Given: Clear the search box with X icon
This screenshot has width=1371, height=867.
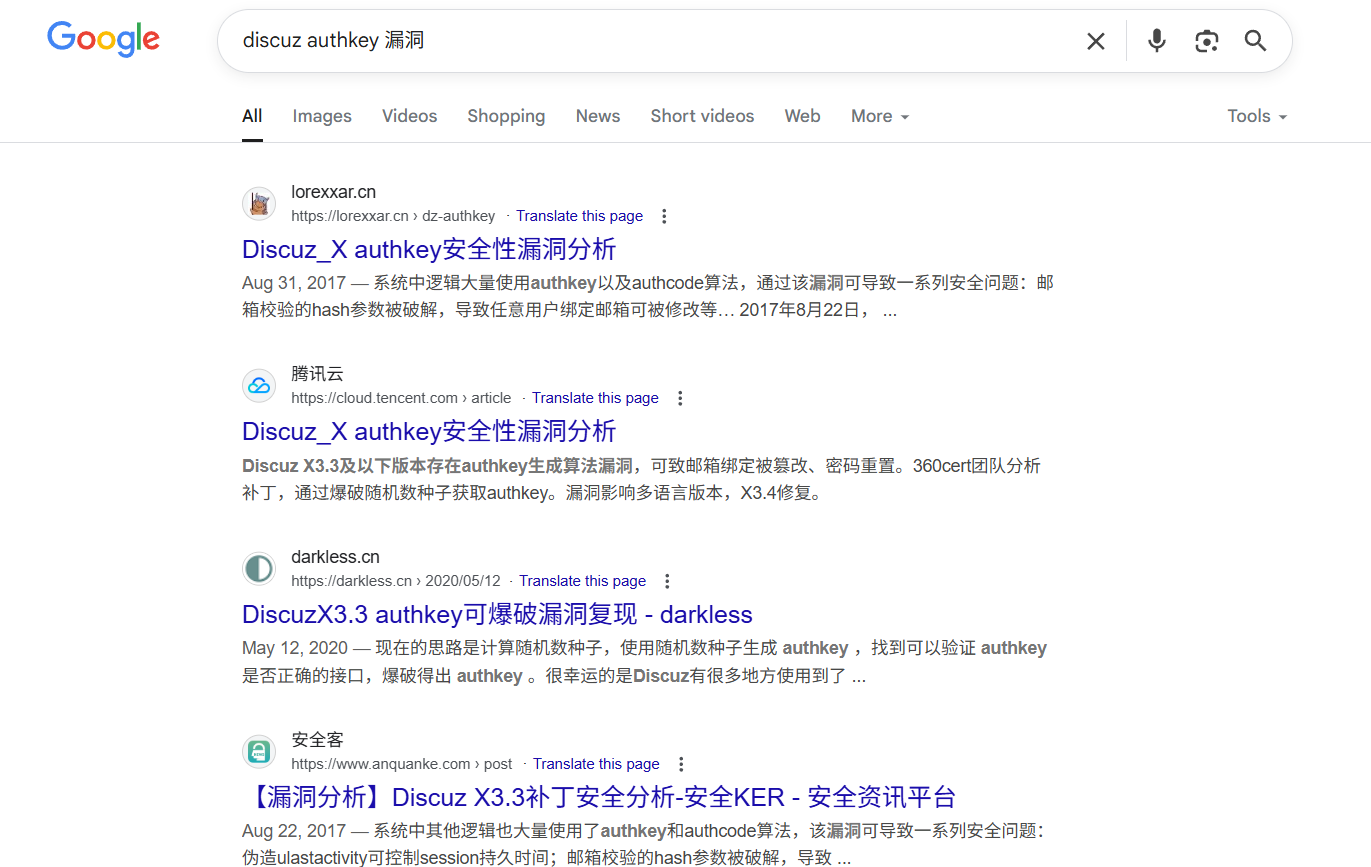Looking at the screenshot, I should click(x=1096, y=41).
